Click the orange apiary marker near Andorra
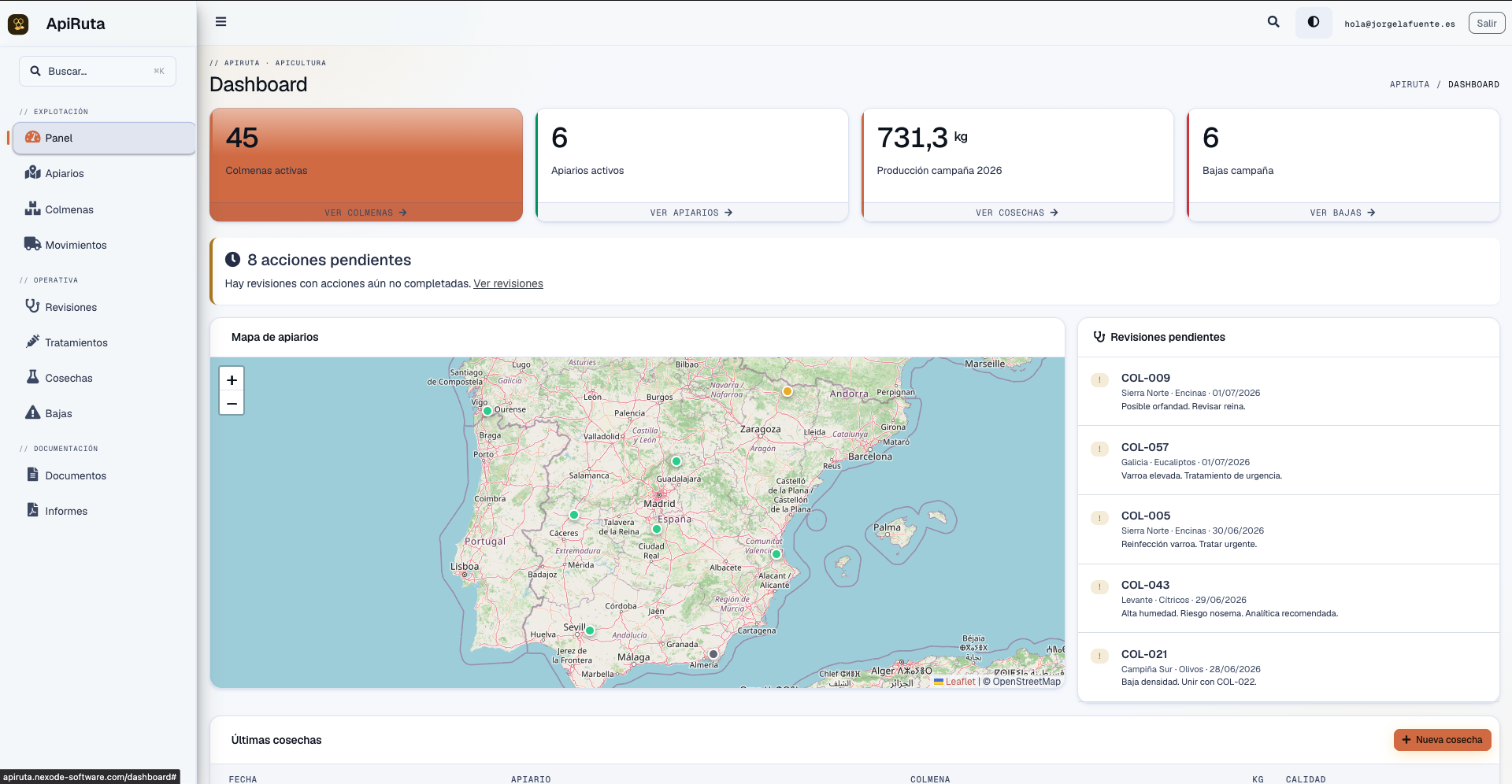Viewport: 1512px width, 784px height. (787, 391)
